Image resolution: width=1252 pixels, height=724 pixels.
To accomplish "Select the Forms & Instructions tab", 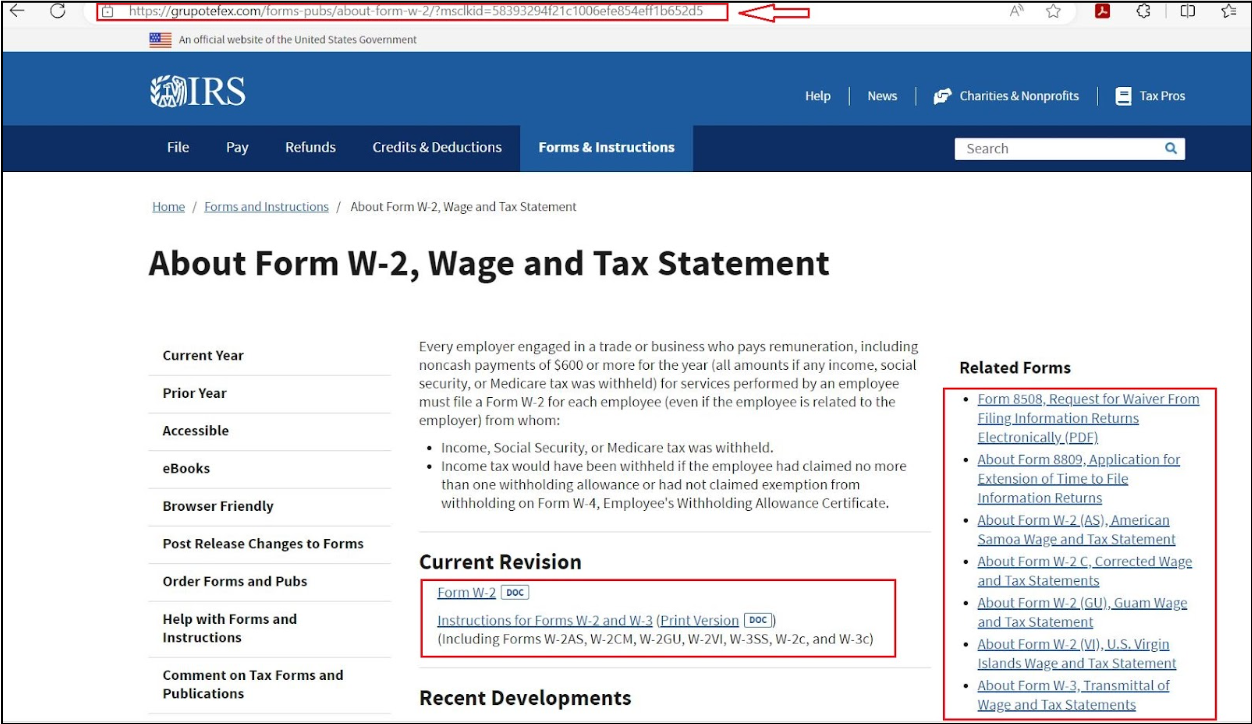I will pos(606,147).
